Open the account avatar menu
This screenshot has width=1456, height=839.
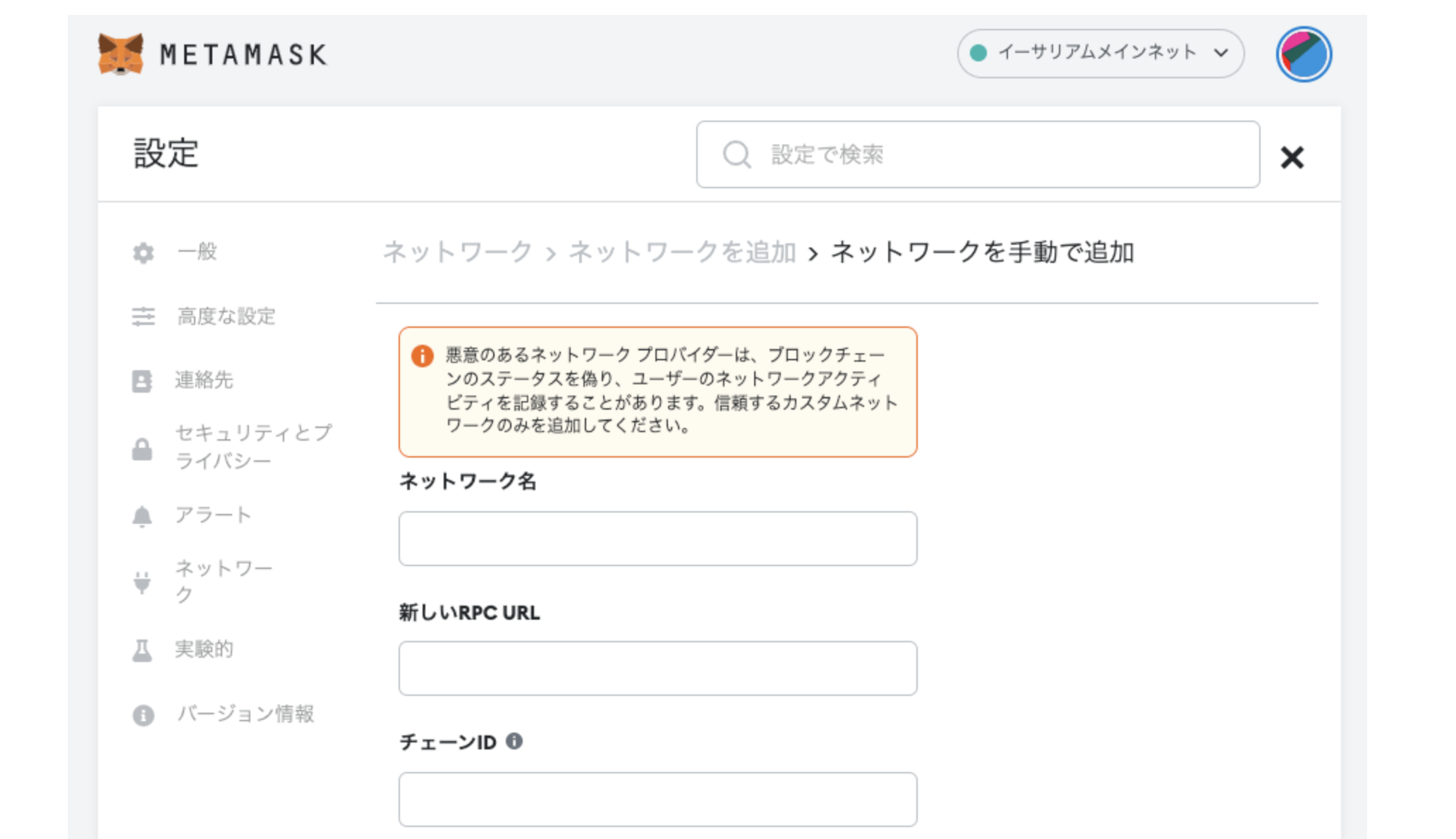[1303, 54]
